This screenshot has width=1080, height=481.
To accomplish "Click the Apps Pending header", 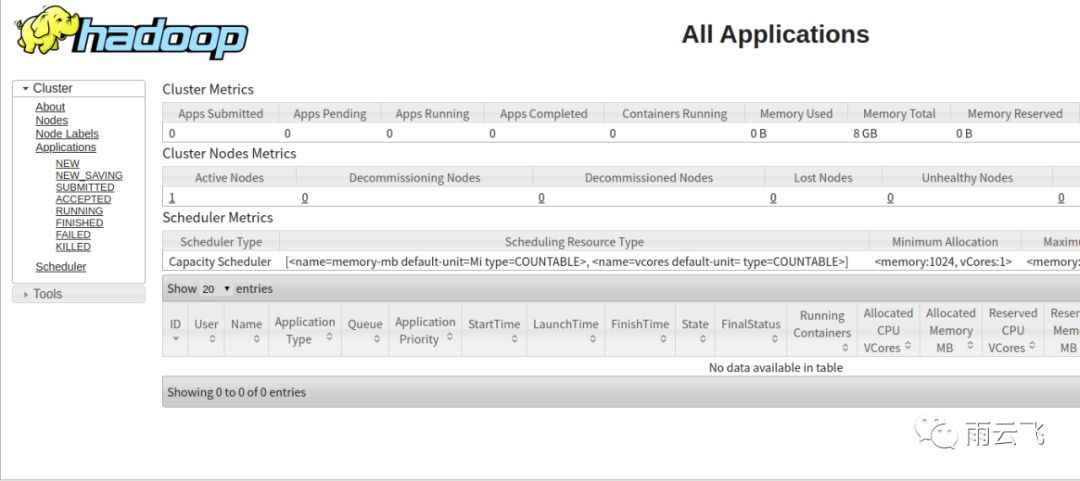I will pyautogui.click(x=330, y=114).
